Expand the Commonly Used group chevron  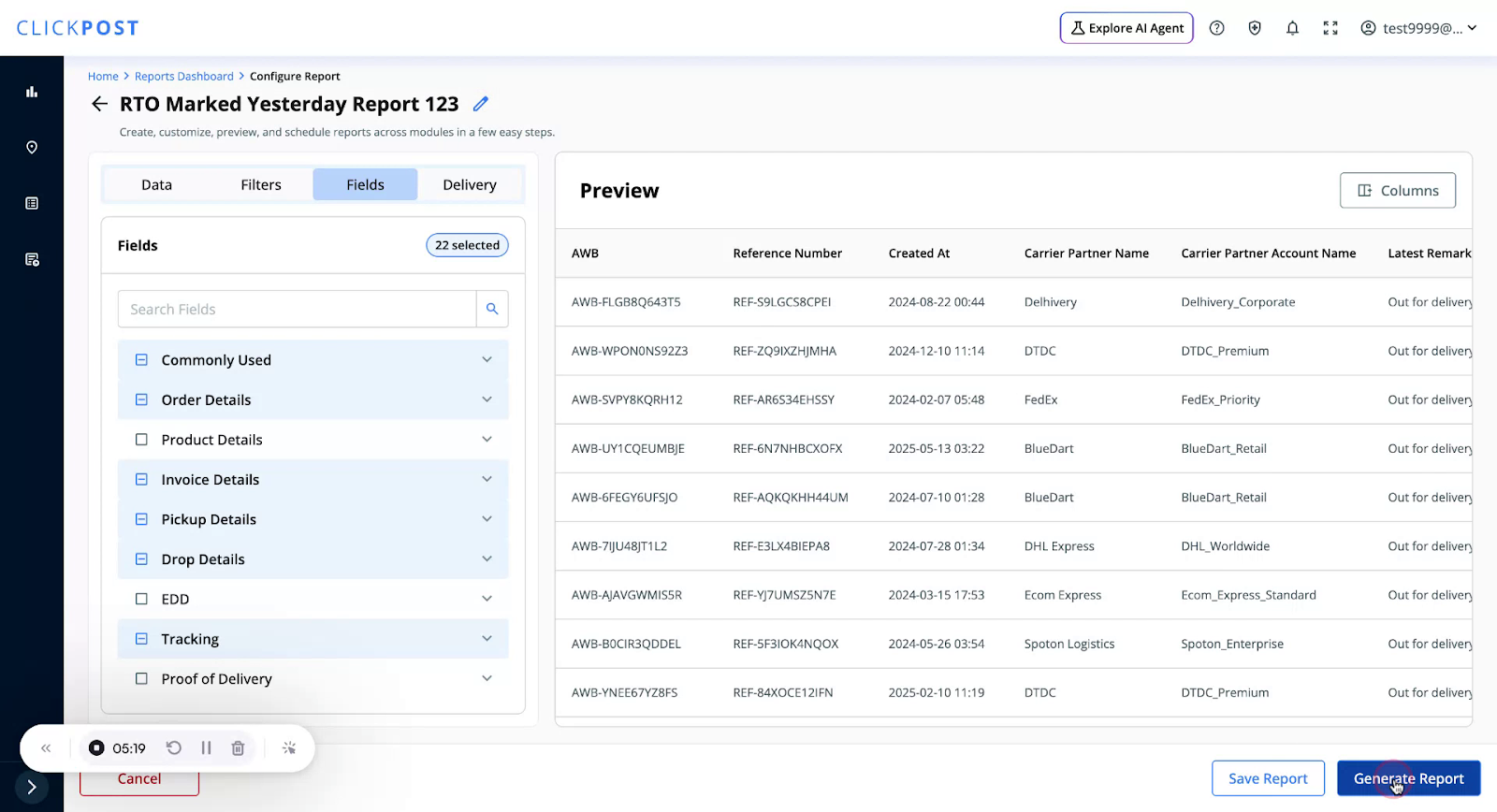[487, 359]
